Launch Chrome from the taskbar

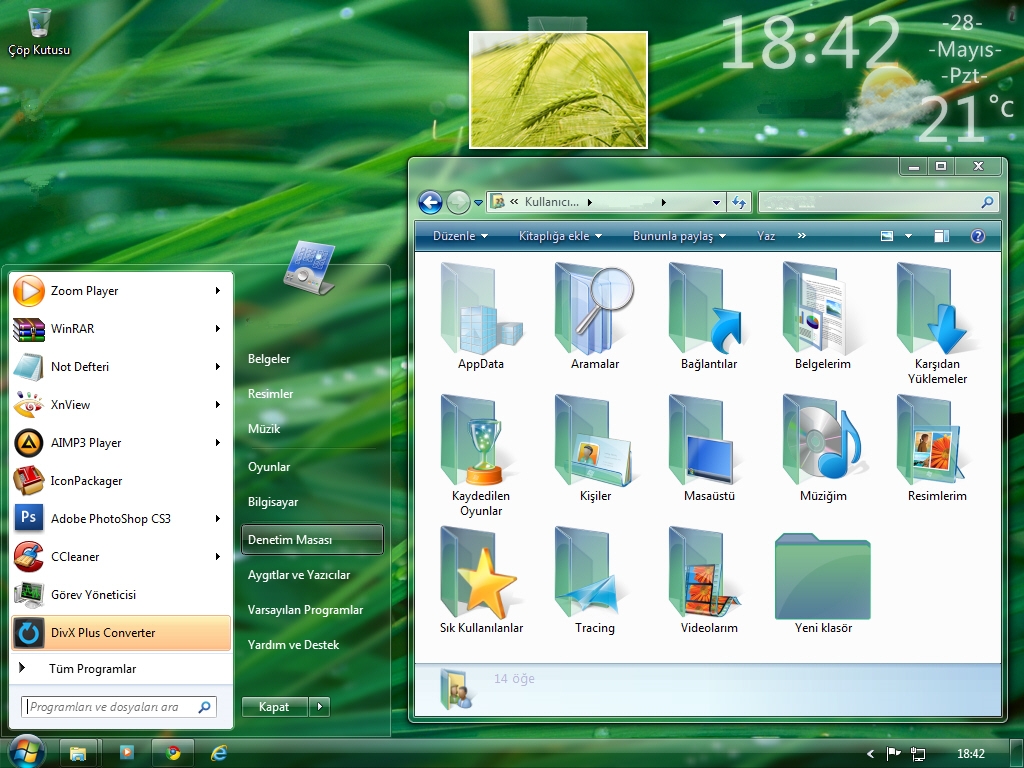[x=173, y=753]
